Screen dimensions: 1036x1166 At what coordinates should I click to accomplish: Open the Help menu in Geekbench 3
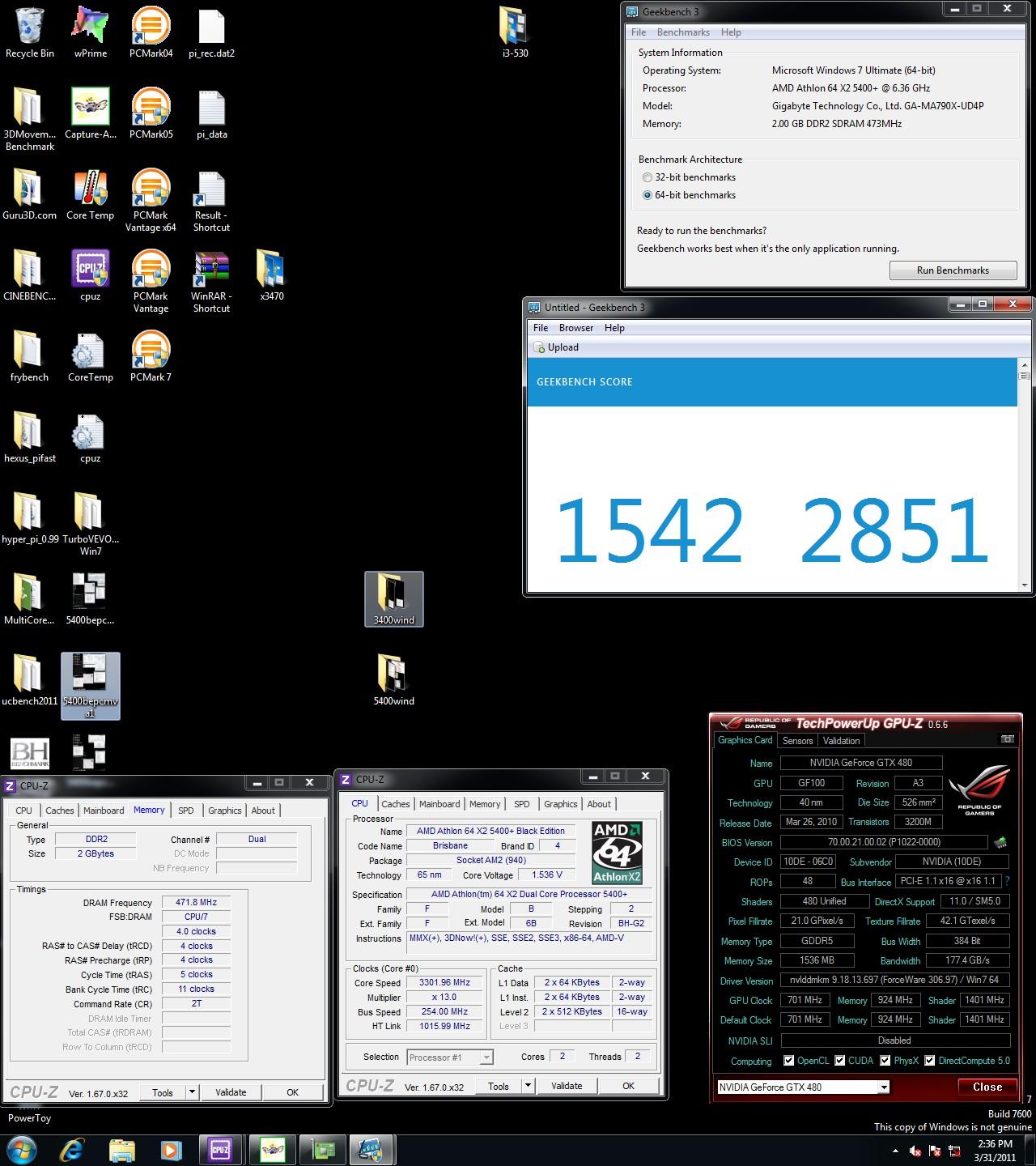731,32
